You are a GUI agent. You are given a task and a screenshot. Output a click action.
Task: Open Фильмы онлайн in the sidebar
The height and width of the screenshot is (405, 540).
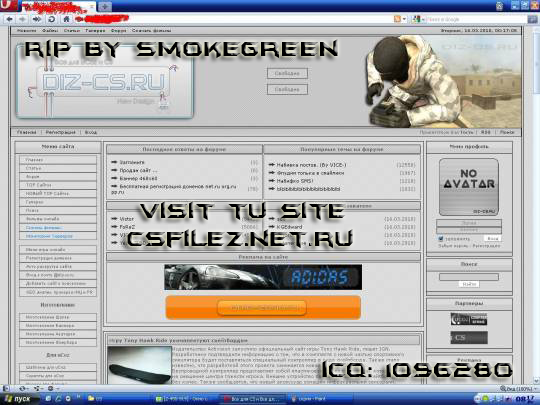(x=58, y=219)
